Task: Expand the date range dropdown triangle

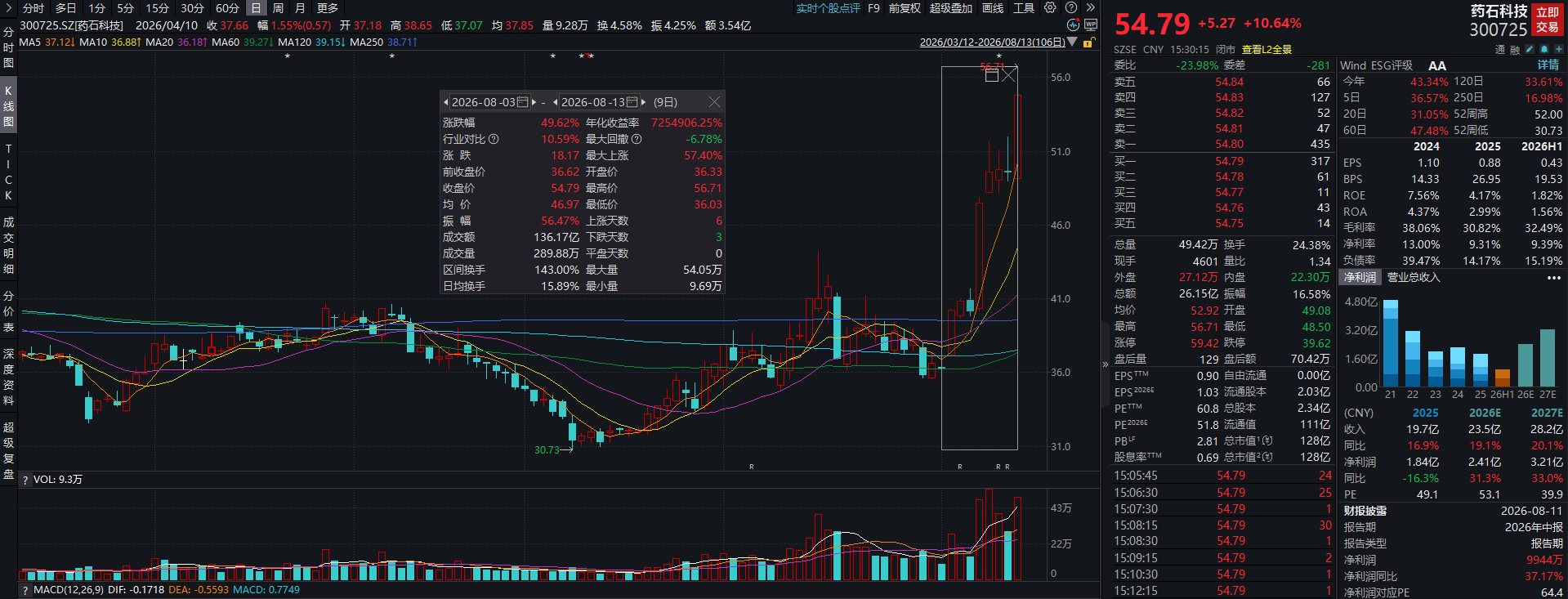Action: [1072, 42]
